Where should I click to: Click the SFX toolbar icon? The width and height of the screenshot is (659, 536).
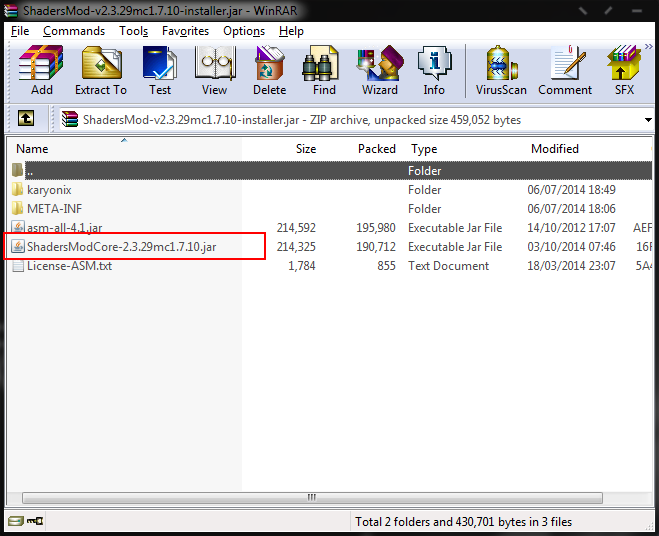coord(624,70)
